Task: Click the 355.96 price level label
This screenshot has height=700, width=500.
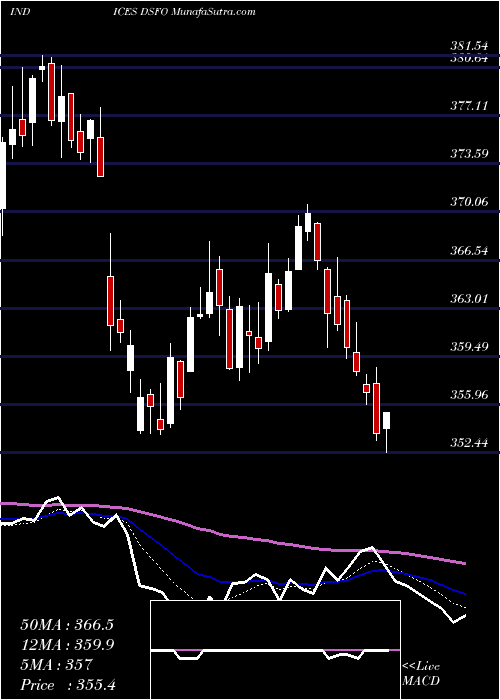Action: (469, 395)
